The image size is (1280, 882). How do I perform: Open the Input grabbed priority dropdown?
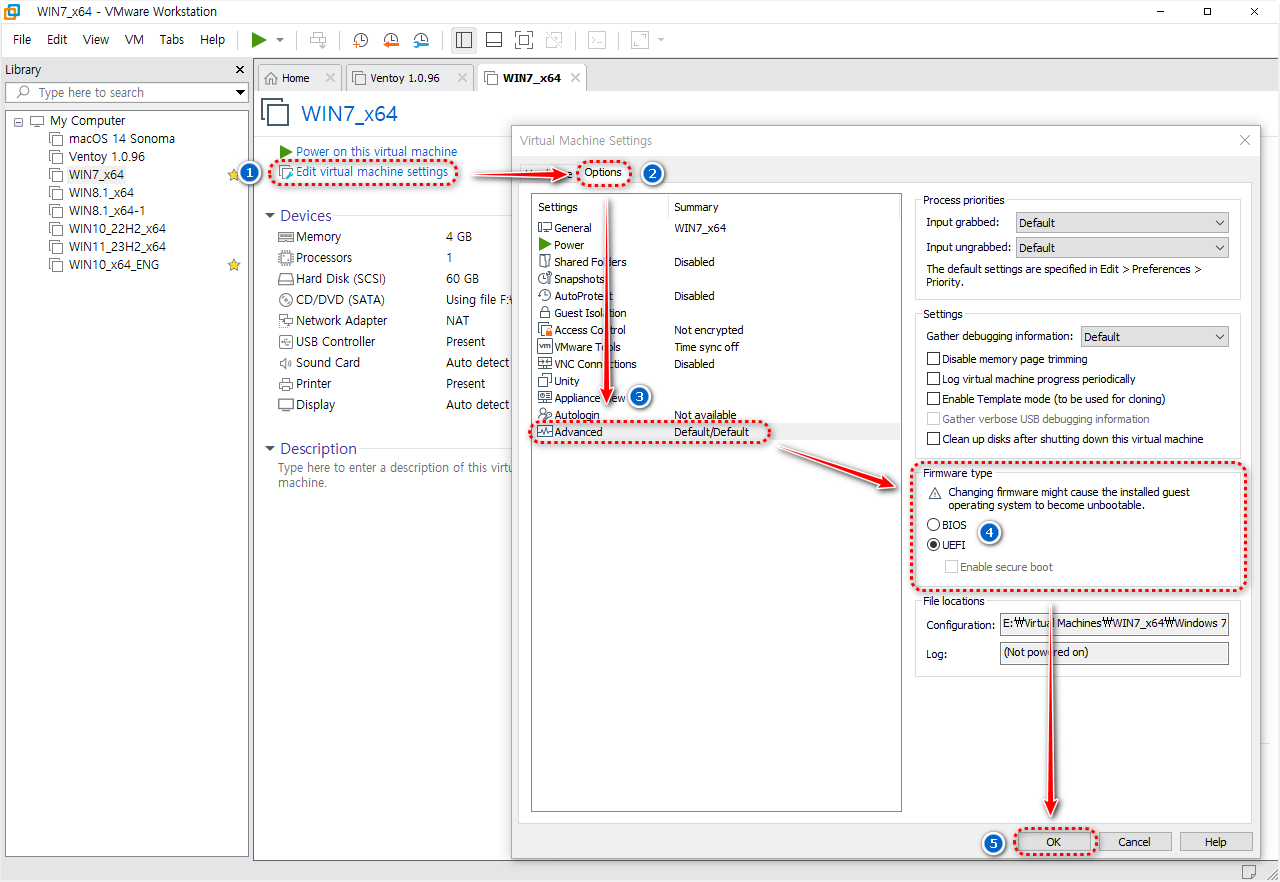pyautogui.click(x=1122, y=223)
